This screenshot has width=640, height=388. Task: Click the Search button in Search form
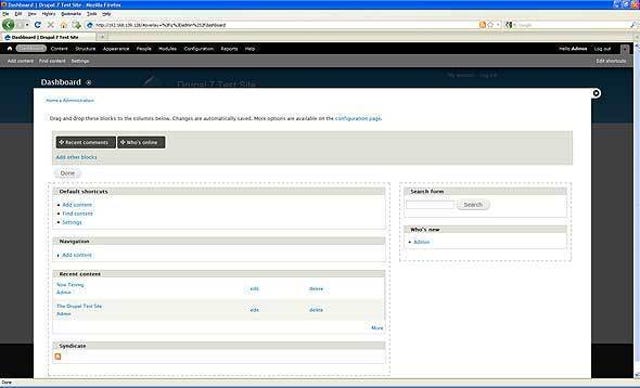click(x=473, y=205)
